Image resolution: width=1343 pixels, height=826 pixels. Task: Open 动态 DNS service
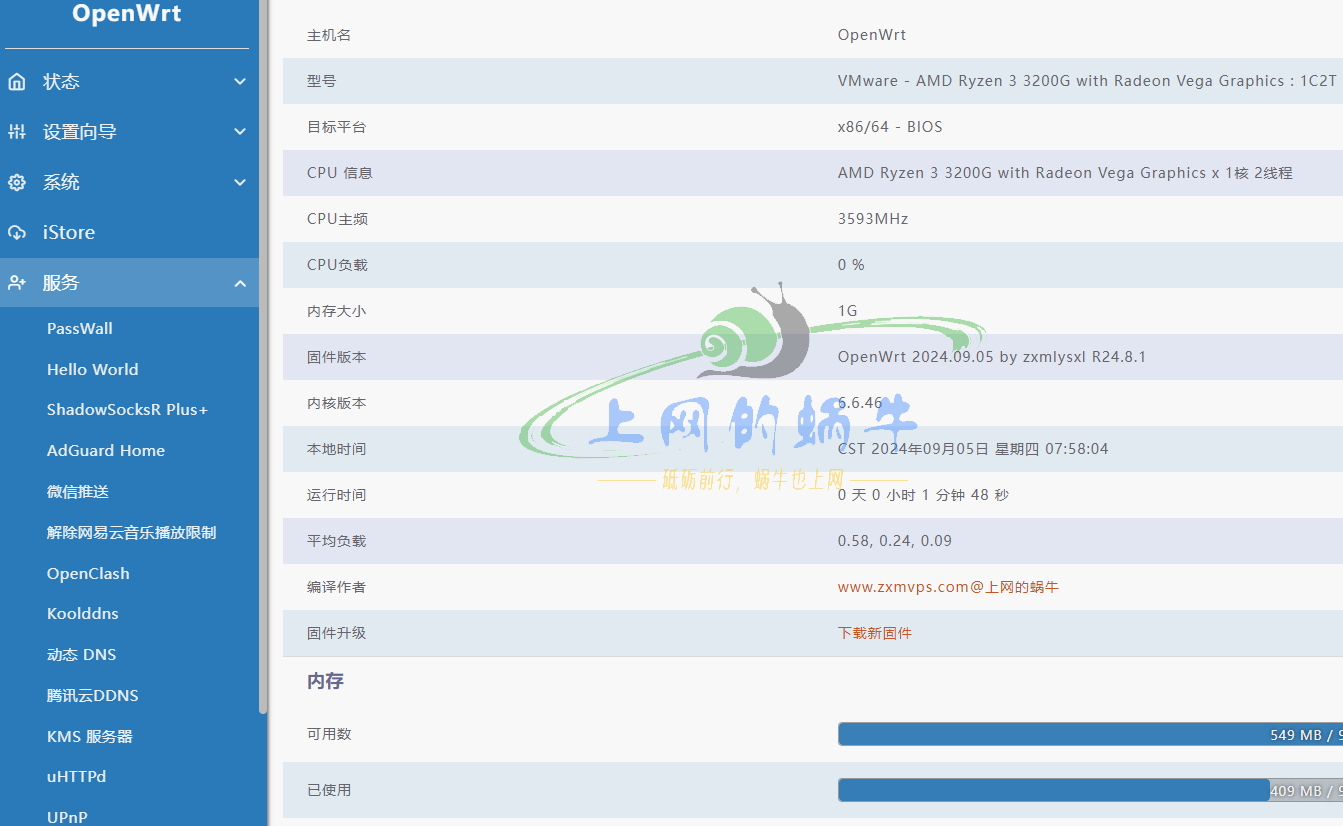point(82,655)
